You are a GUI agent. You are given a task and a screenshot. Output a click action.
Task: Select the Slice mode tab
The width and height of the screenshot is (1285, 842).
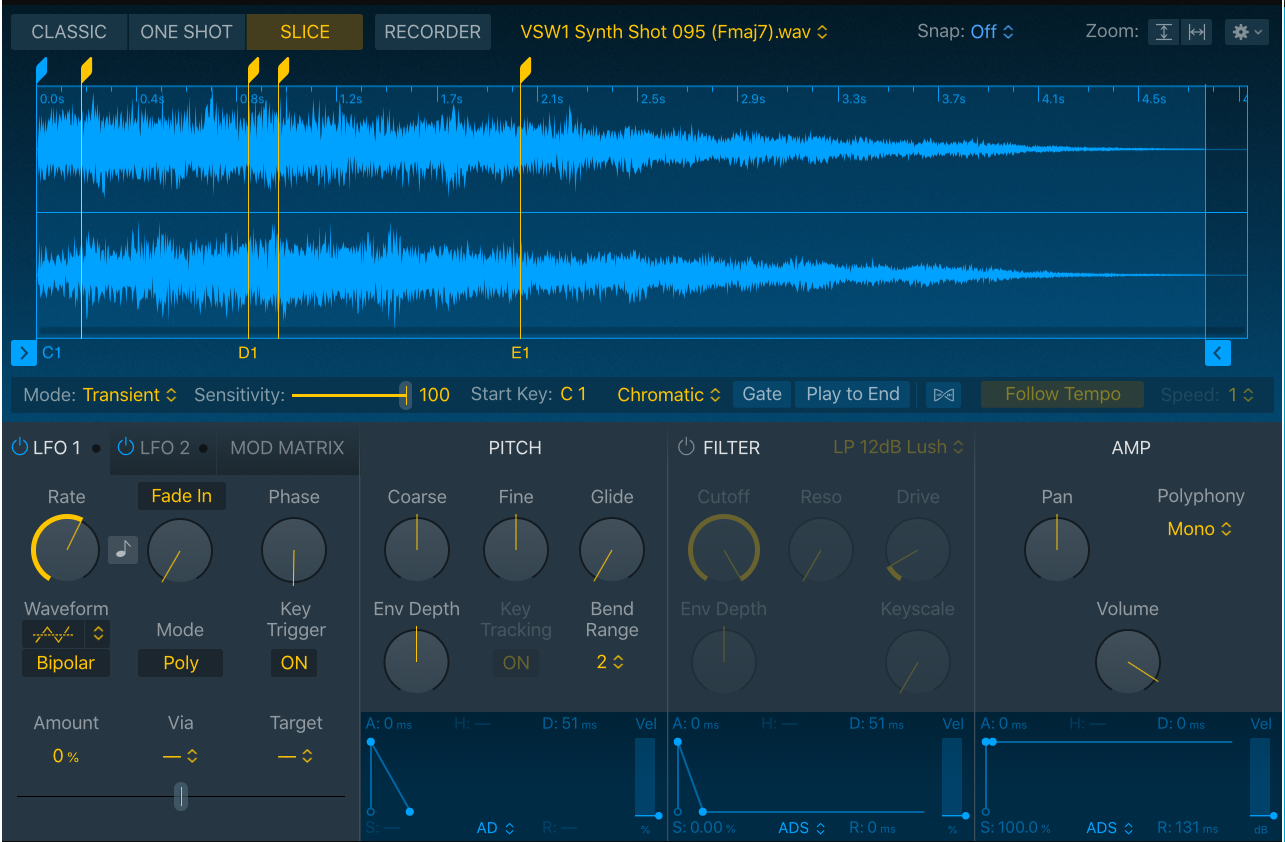[305, 32]
